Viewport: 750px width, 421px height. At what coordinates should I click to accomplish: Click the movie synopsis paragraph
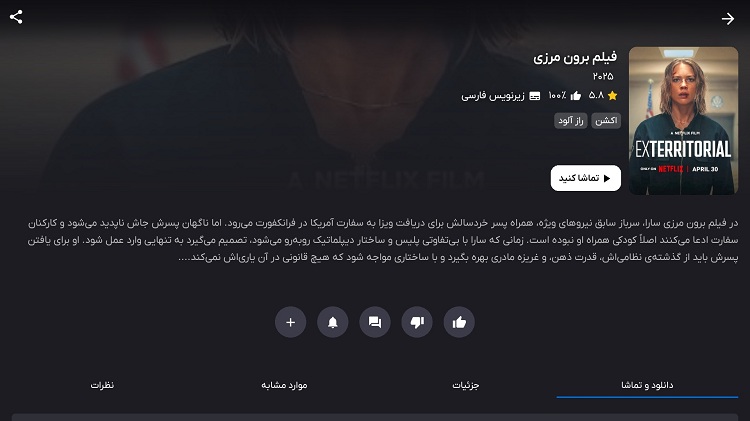click(383, 240)
